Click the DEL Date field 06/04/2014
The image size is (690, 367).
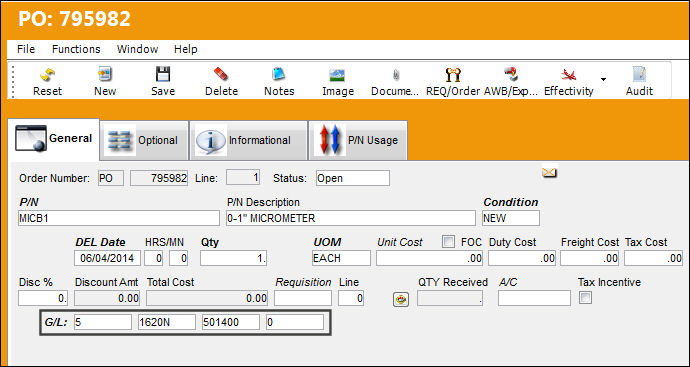(107, 258)
